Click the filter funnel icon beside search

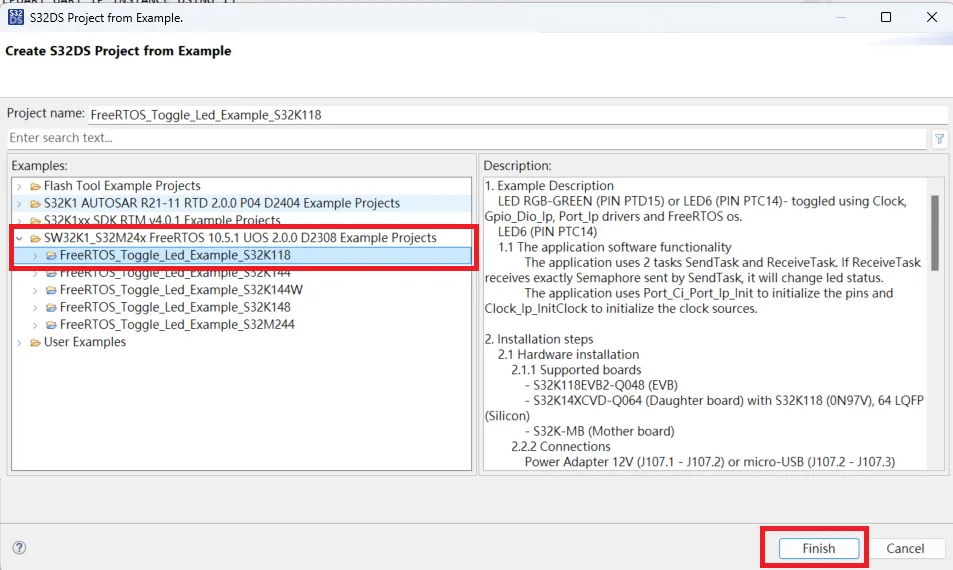939,139
